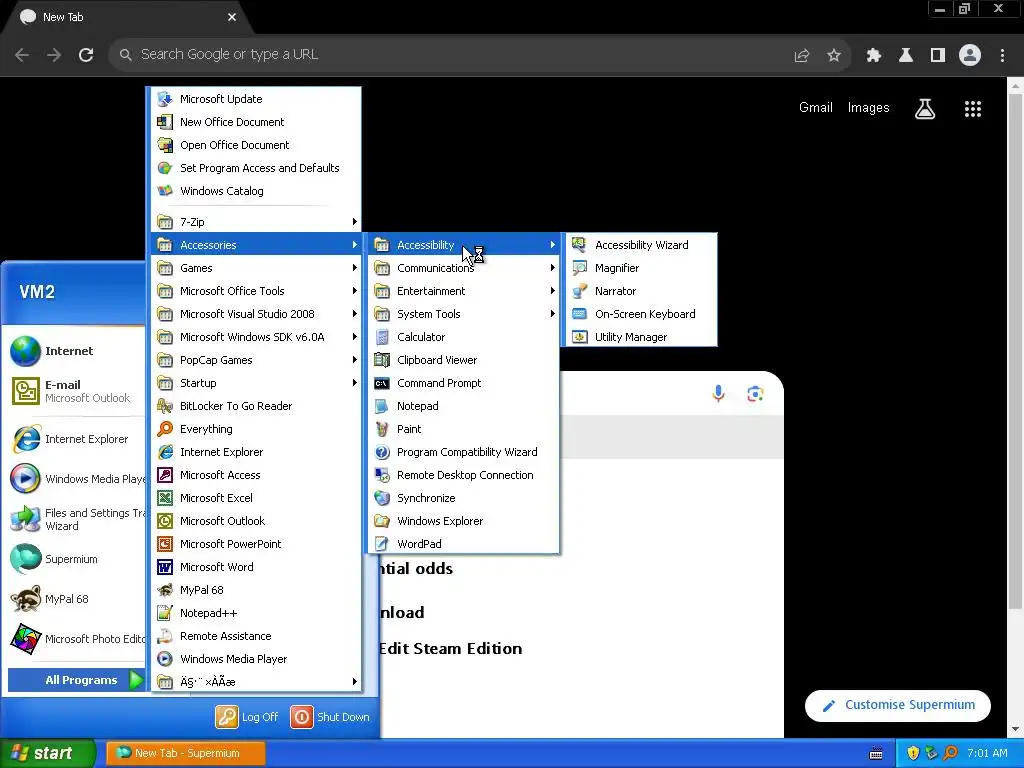The height and width of the screenshot is (768, 1024).
Task: Expand Microsoft Visual Studio 2008 submenu
Action: coord(256,314)
